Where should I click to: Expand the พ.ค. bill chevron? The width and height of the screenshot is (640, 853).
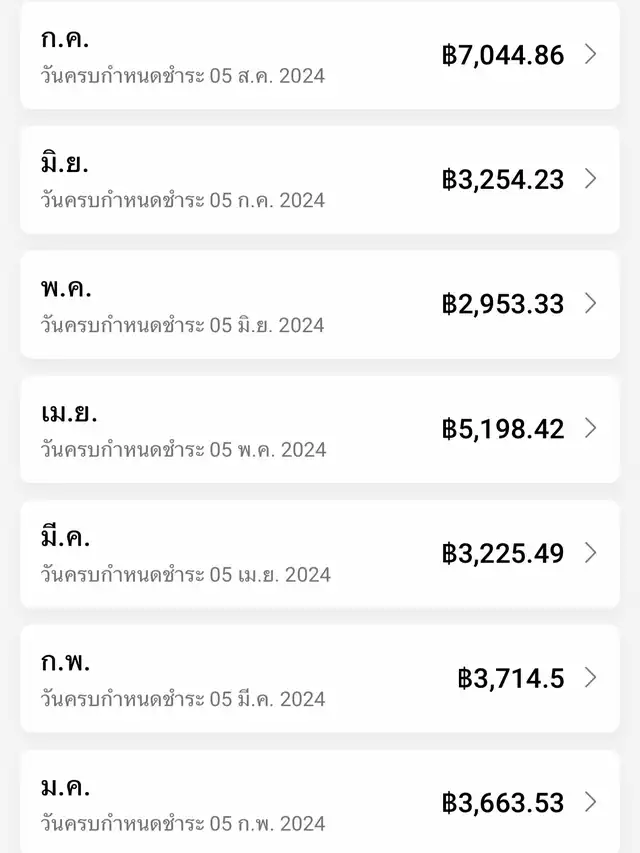(x=590, y=304)
